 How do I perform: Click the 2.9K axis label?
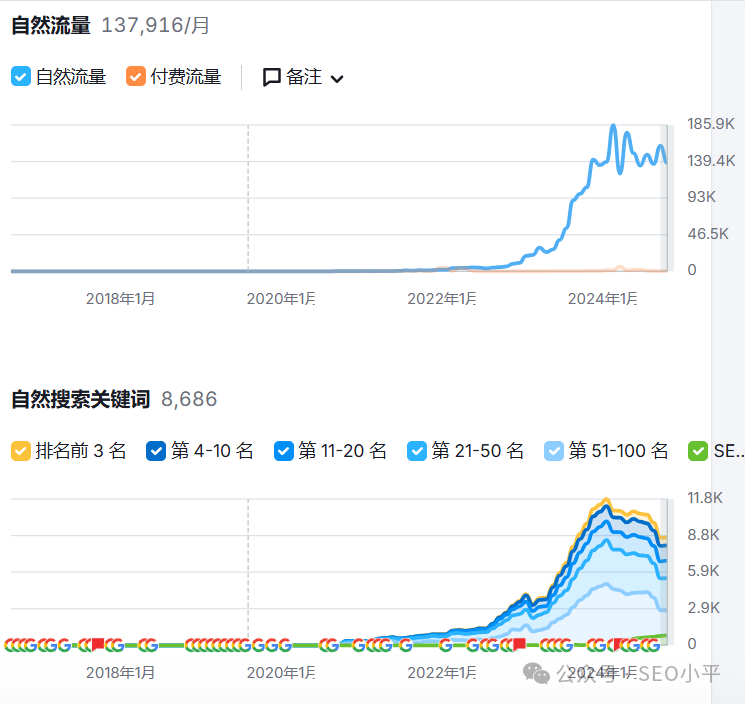coord(704,608)
